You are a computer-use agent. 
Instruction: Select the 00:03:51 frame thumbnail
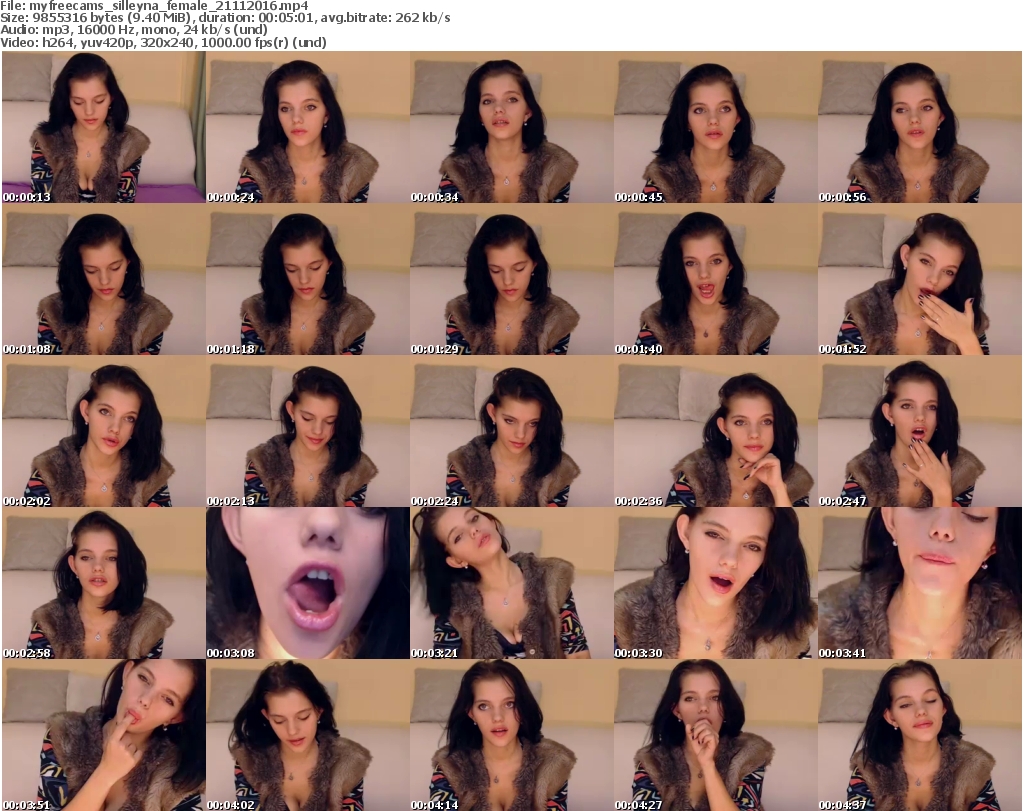[104, 735]
